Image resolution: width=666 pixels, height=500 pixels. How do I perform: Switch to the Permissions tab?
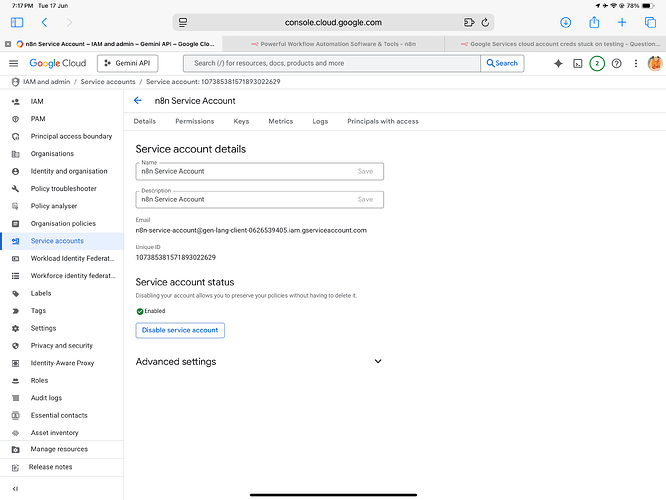pyautogui.click(x=195, y=121)
